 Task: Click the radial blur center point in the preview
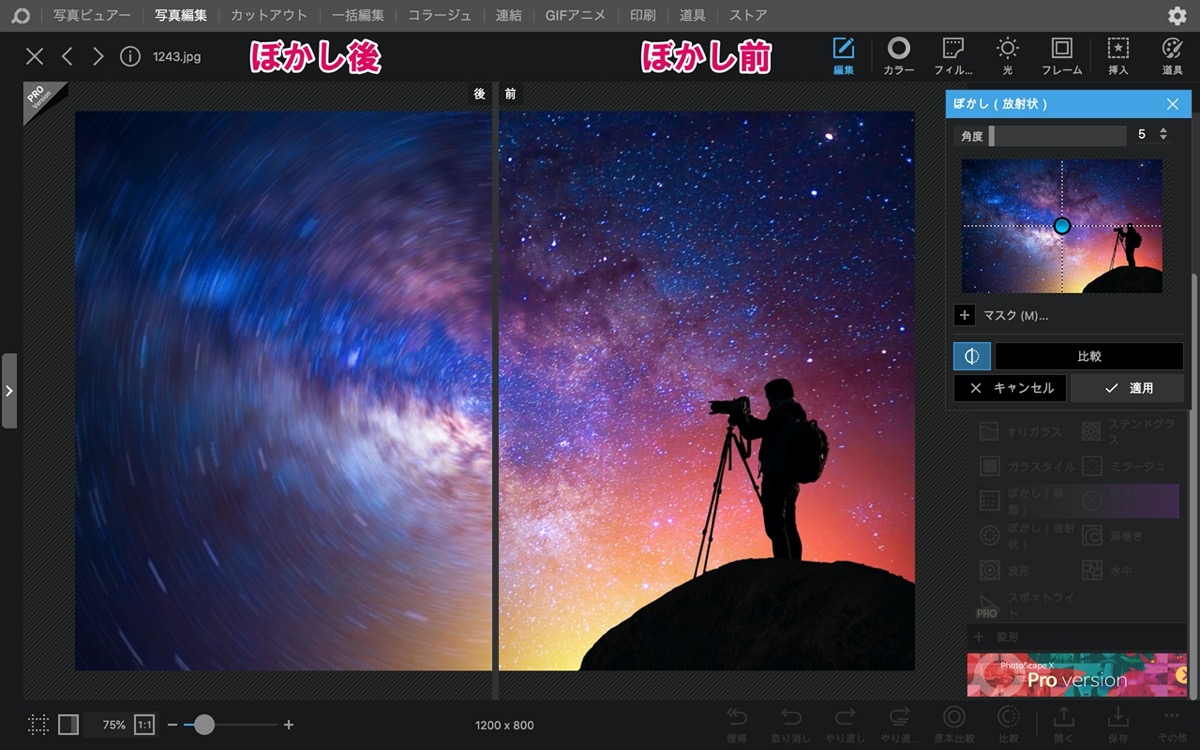tap(1062, 226)
